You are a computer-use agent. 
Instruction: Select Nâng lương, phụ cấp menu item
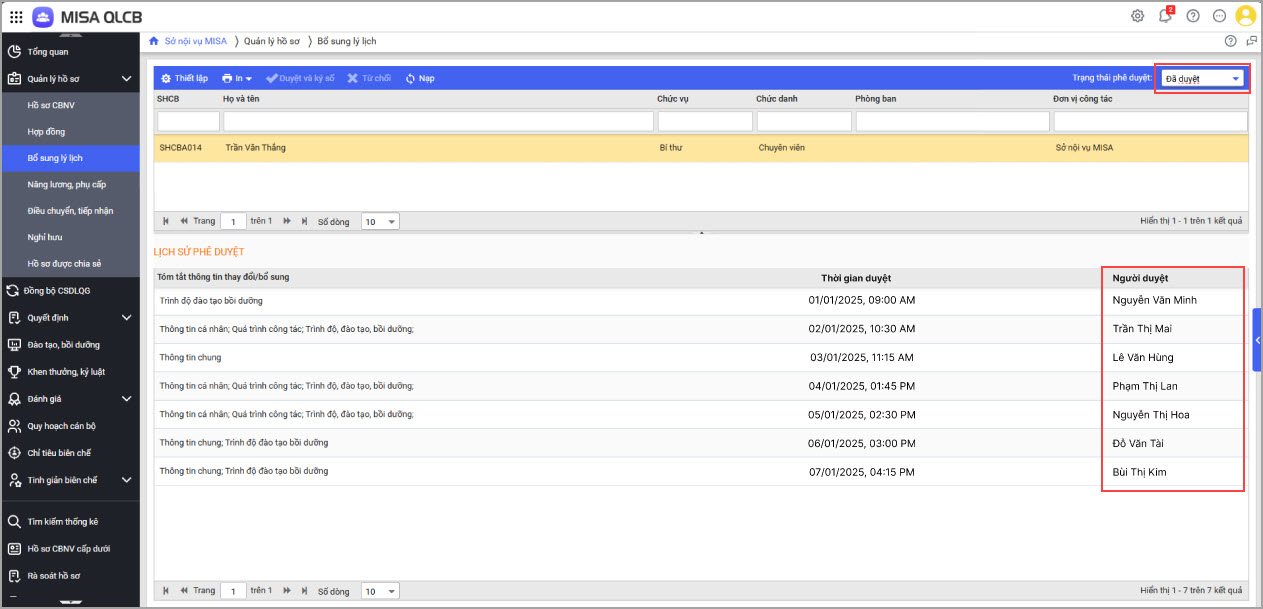(66, 184)
